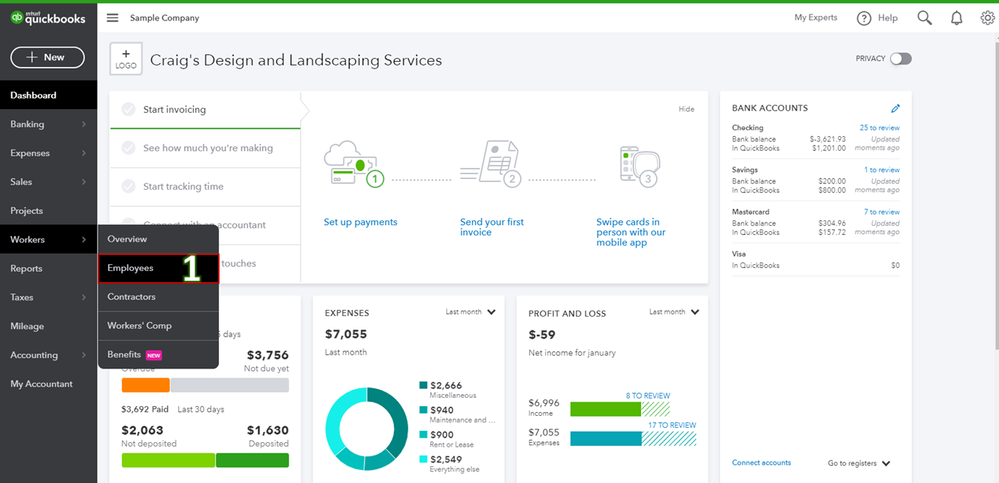Select Employees in Workers submenu
Viewport: 999px width, 483px height.
[x=158, y=268]
